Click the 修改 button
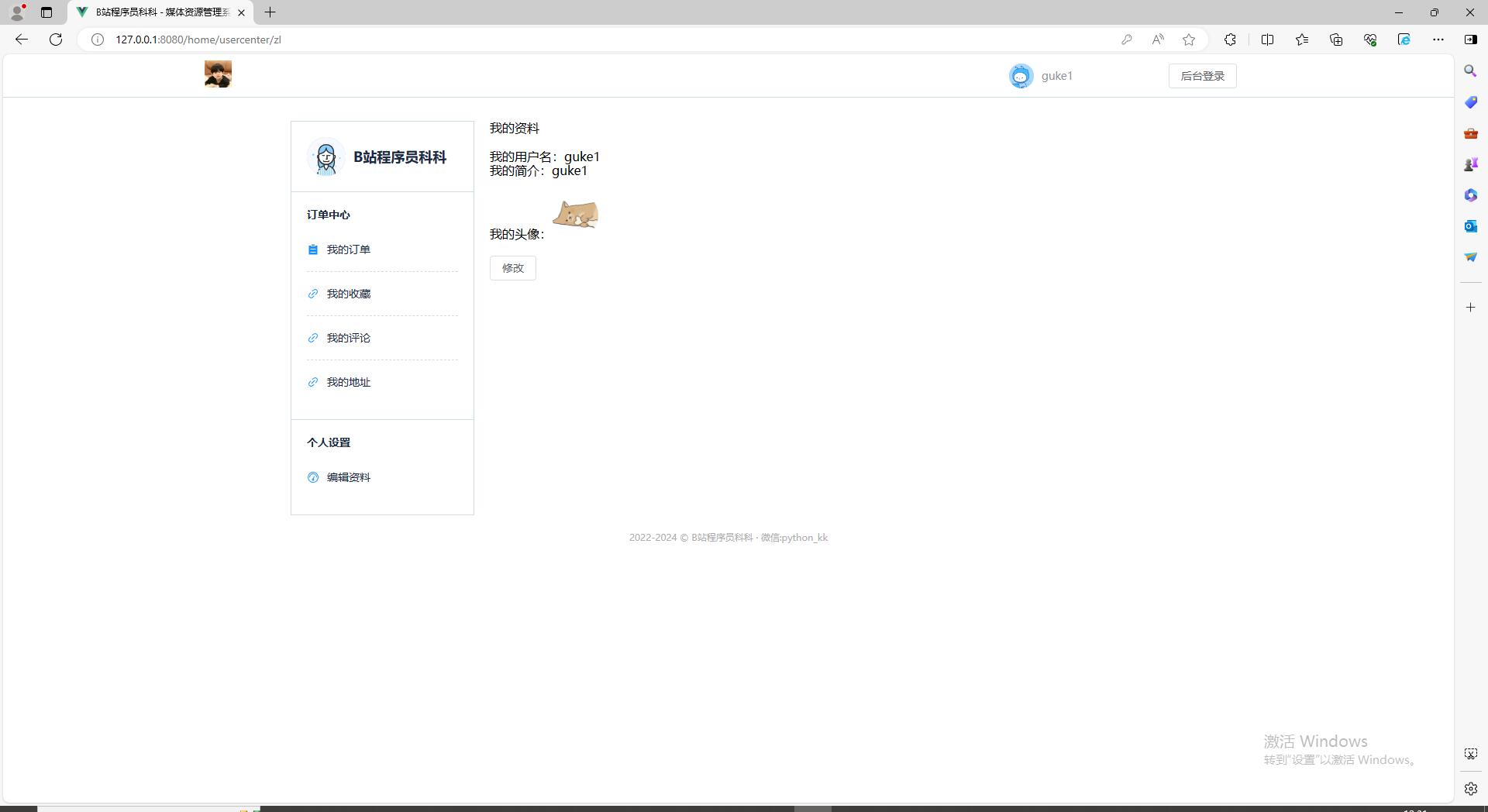The height and width of the screenshot is (812, 1488). pyautogui.click(x=512, y=268)
